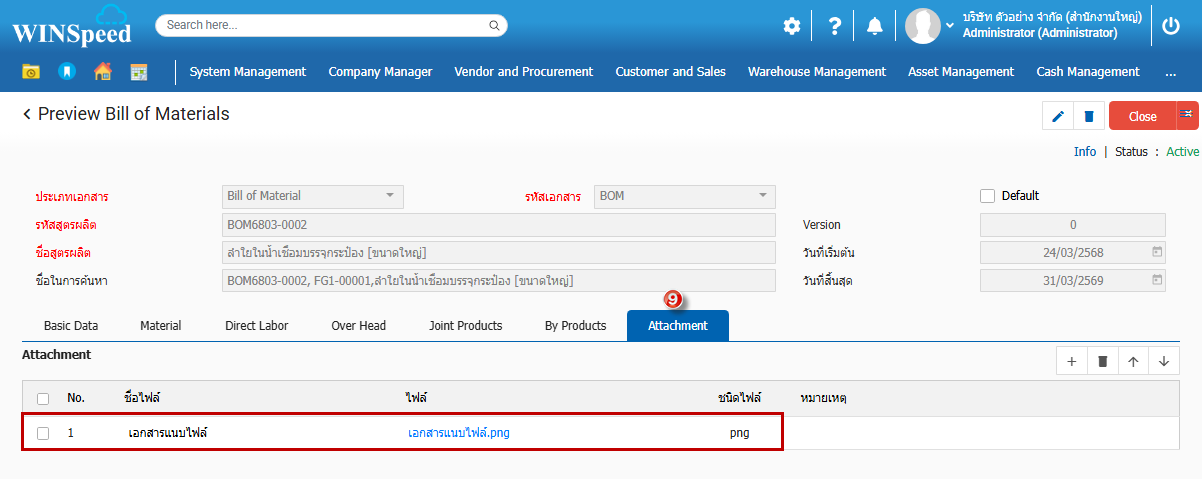Click the power logout icon

1171,27
